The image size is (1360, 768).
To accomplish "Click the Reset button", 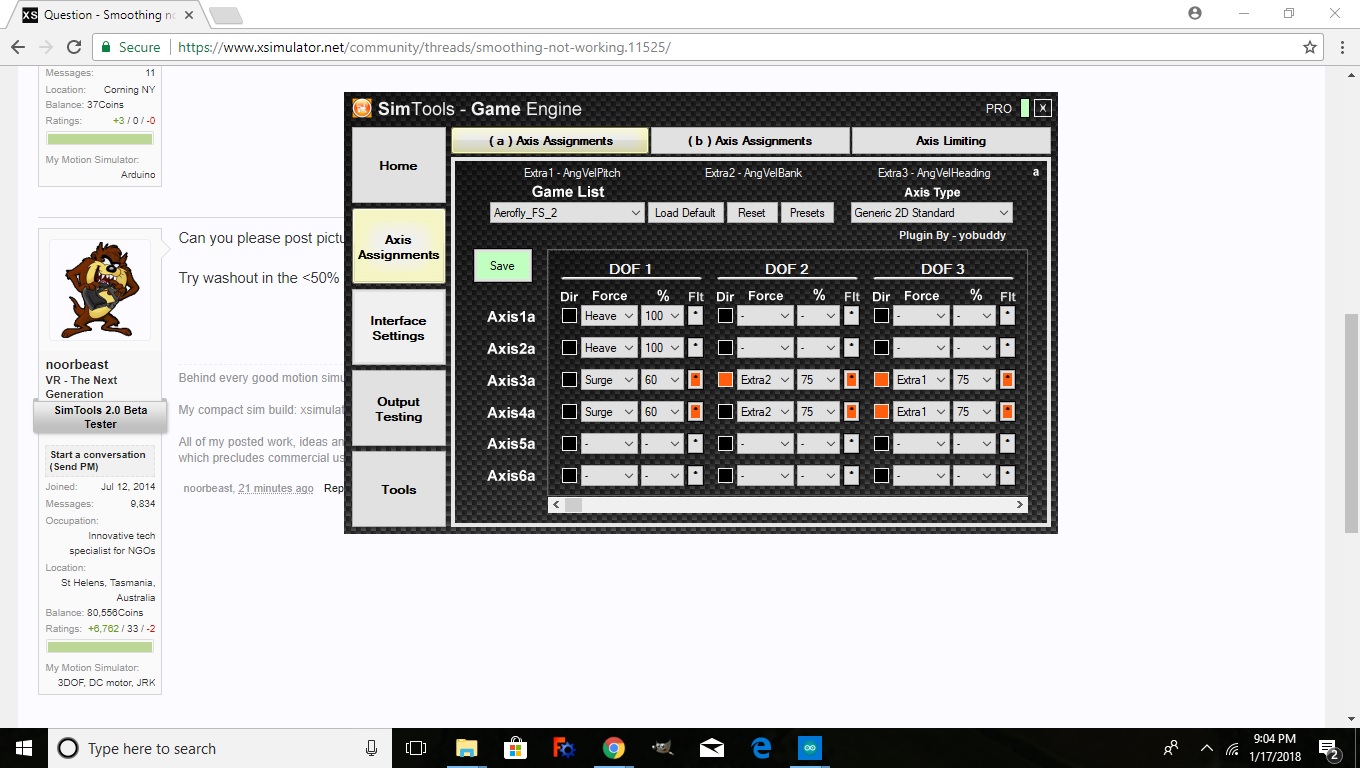I will (x=751, y=213).
